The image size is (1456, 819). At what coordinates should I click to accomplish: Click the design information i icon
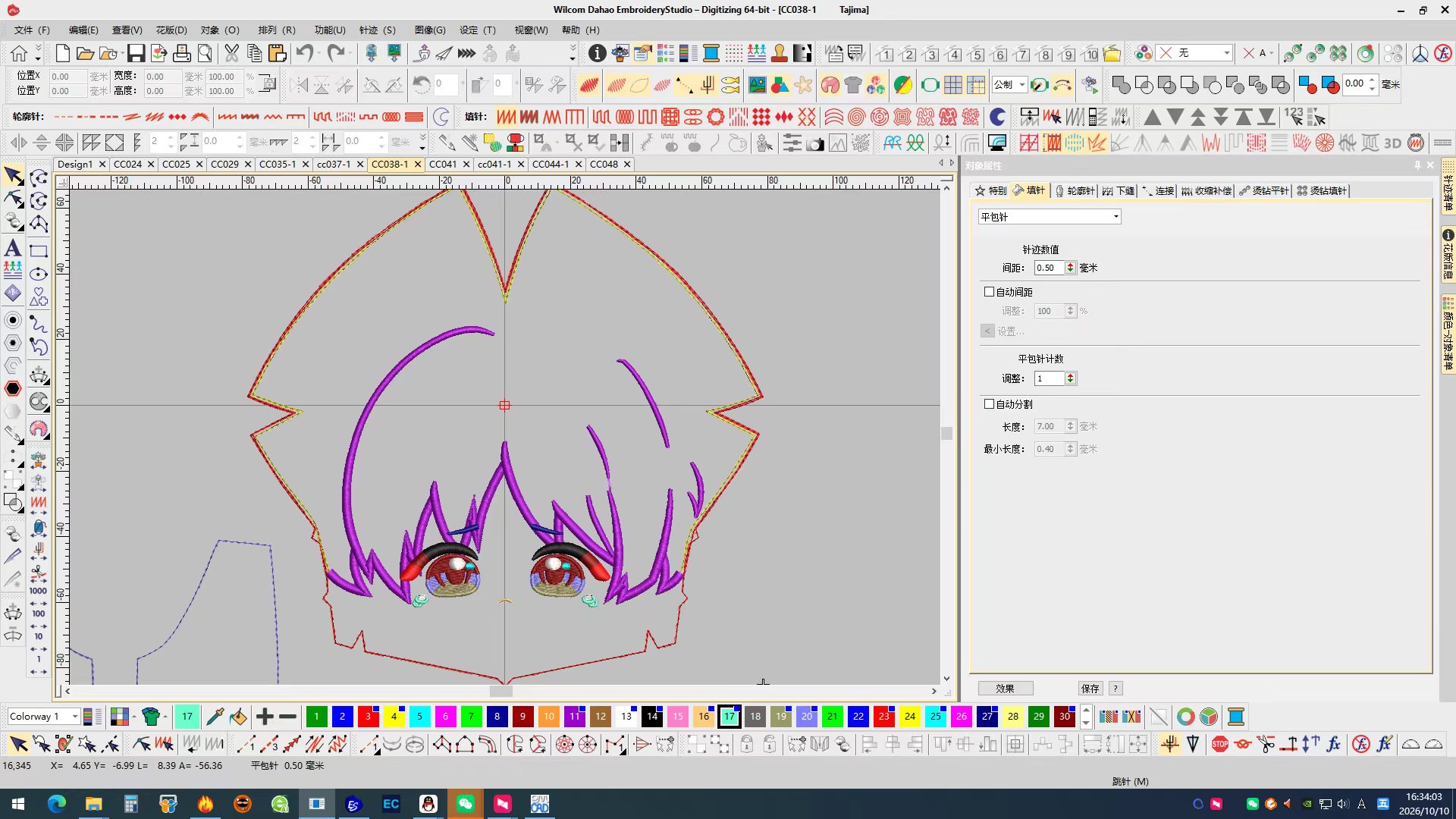pos(598,53)
